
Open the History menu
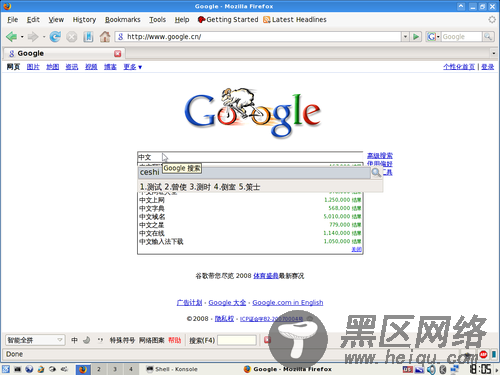pyautogui.click(x=84, y=20)
